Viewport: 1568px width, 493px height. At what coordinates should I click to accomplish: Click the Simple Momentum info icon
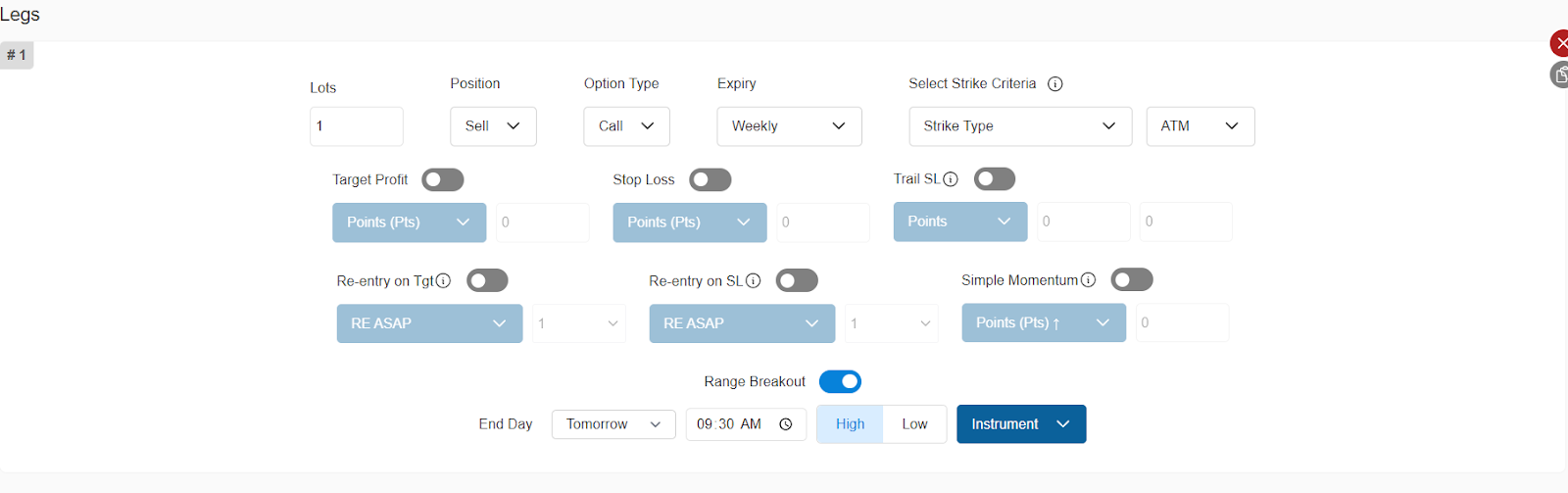1088,280
